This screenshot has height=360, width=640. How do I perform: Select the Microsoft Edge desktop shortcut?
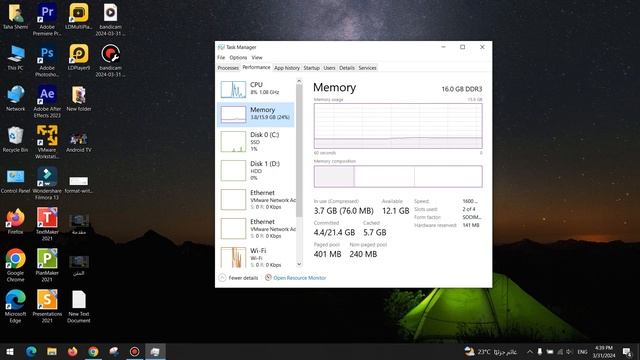pyautogui.click(x=15, y=307)
